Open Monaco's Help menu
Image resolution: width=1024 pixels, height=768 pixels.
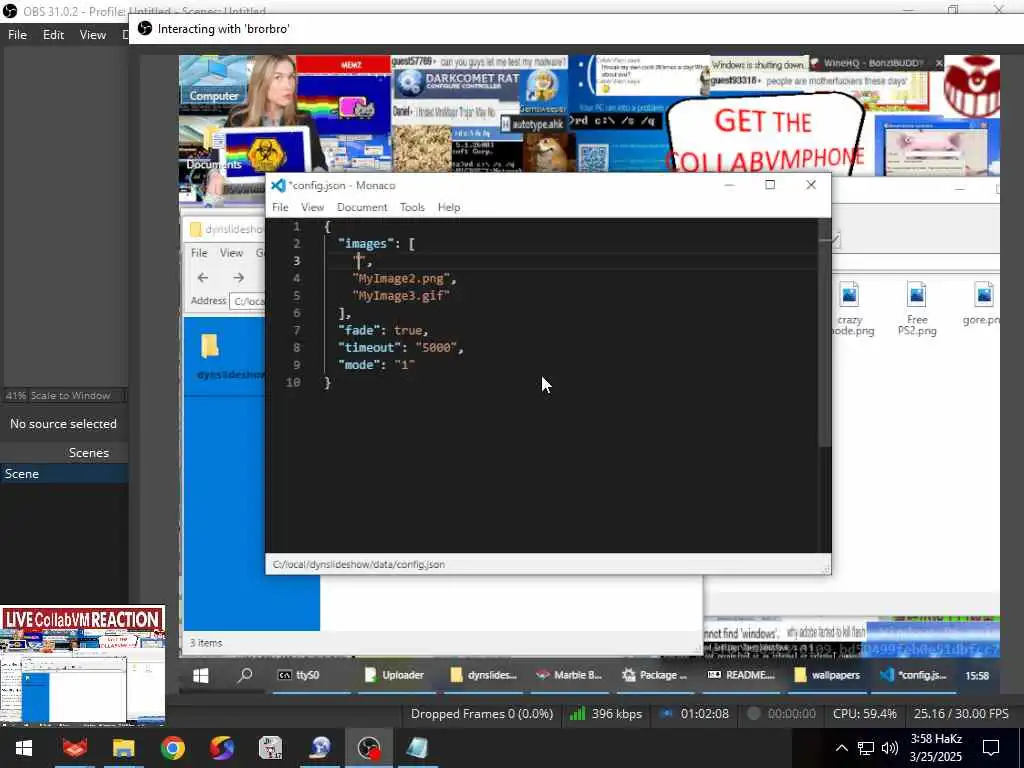click(x=449, y=207)
